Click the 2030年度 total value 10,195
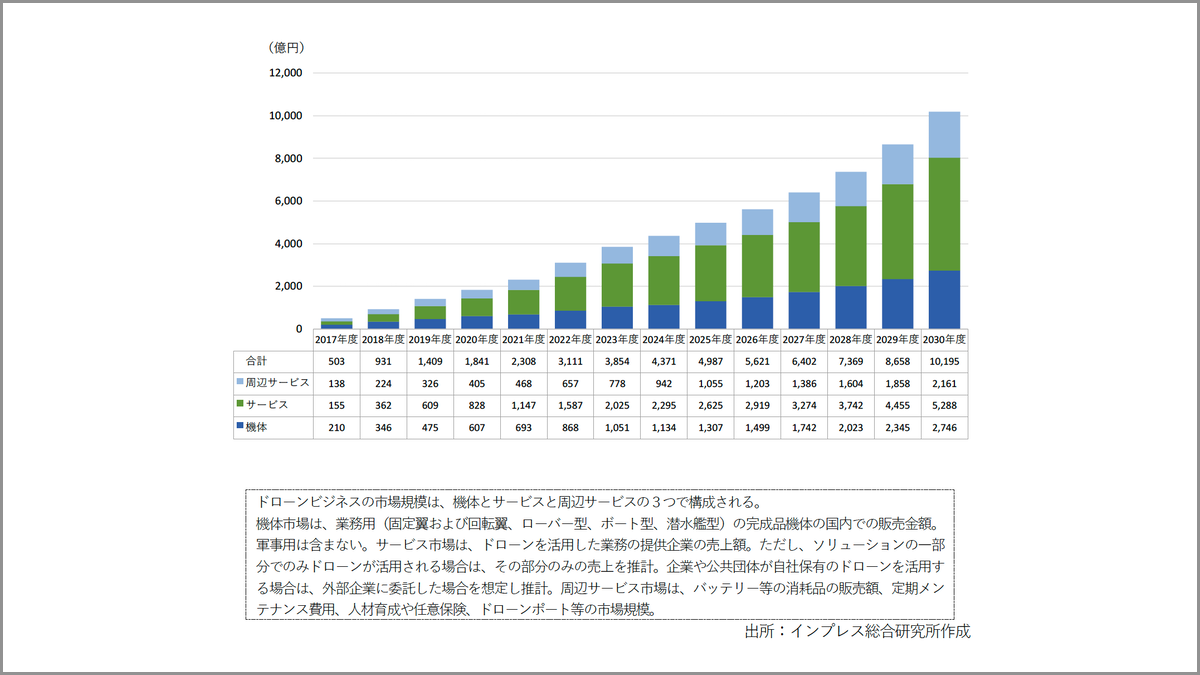The width and height of the screenshot is (1200, 675). [x=944, y=360]
